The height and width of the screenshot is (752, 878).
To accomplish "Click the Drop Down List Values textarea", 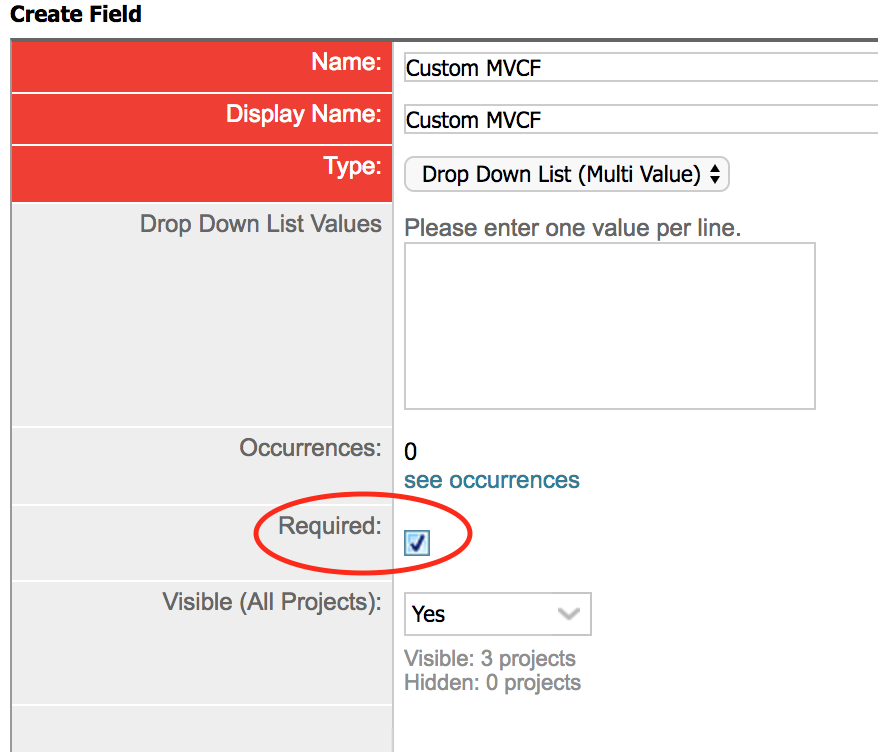I will pyautogui.click(x=610, y=326).
